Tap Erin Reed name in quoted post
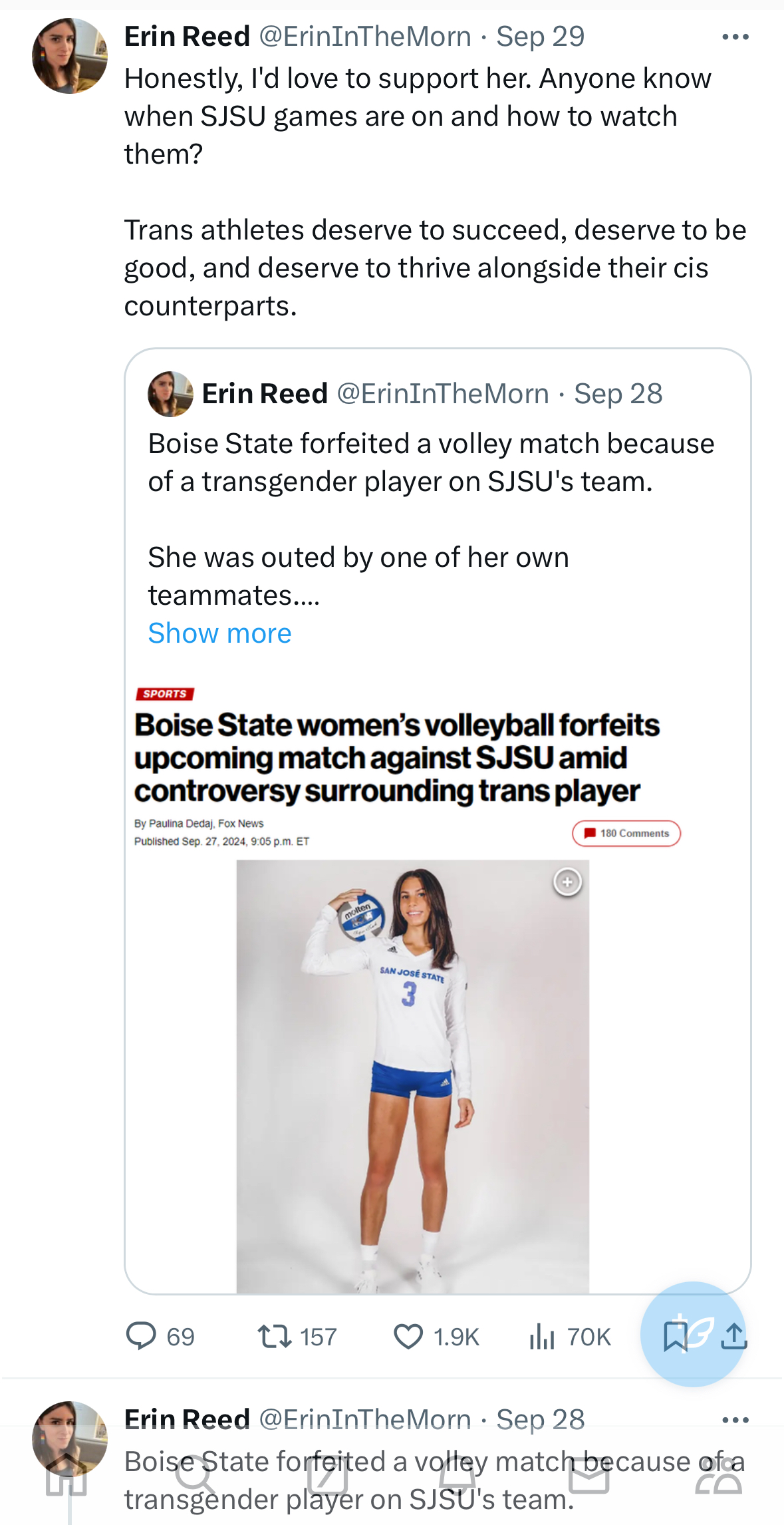The image size is (784, 1525). click(x=265, y=394)
